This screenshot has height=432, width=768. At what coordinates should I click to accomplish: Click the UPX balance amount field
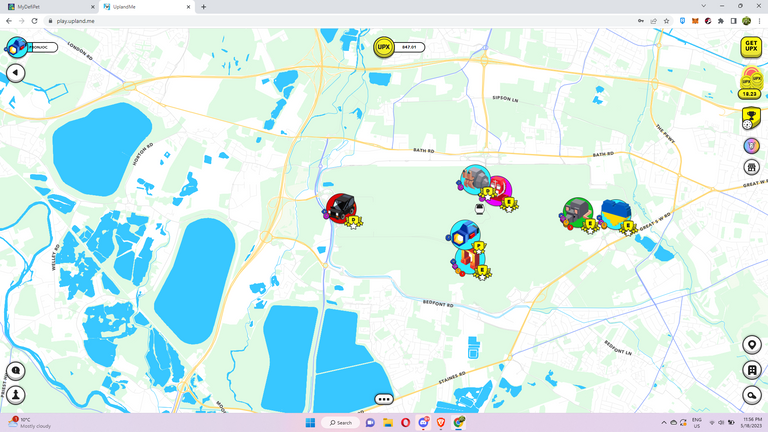coord(409,47)
